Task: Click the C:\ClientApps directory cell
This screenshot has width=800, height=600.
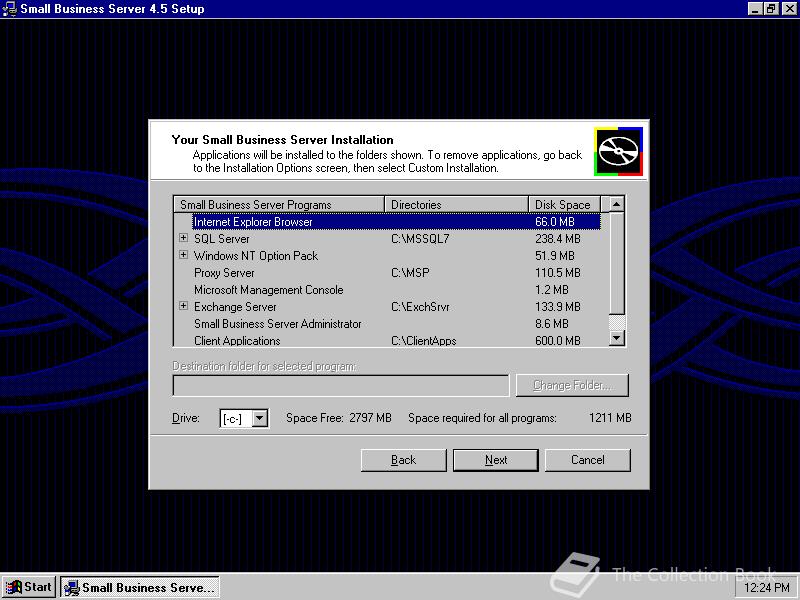Action: click(x=423, y=341)
